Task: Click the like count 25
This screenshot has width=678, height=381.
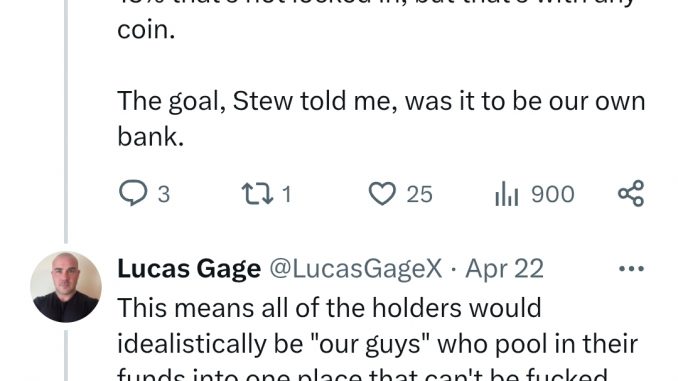Action: (x=419, y=194)
